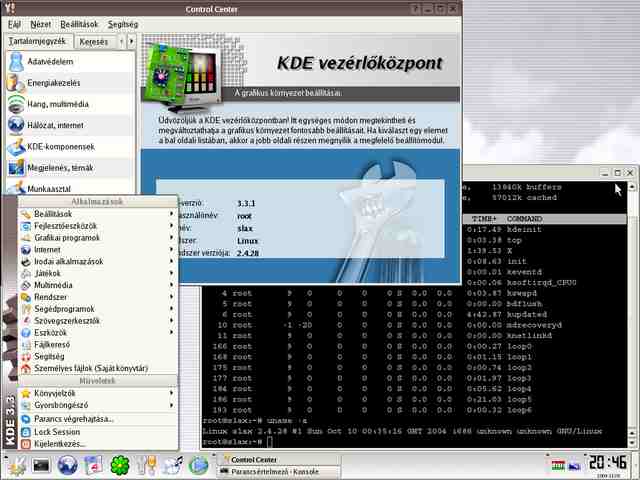Open the Segítség menu in the menu bar

click(123, 24)
